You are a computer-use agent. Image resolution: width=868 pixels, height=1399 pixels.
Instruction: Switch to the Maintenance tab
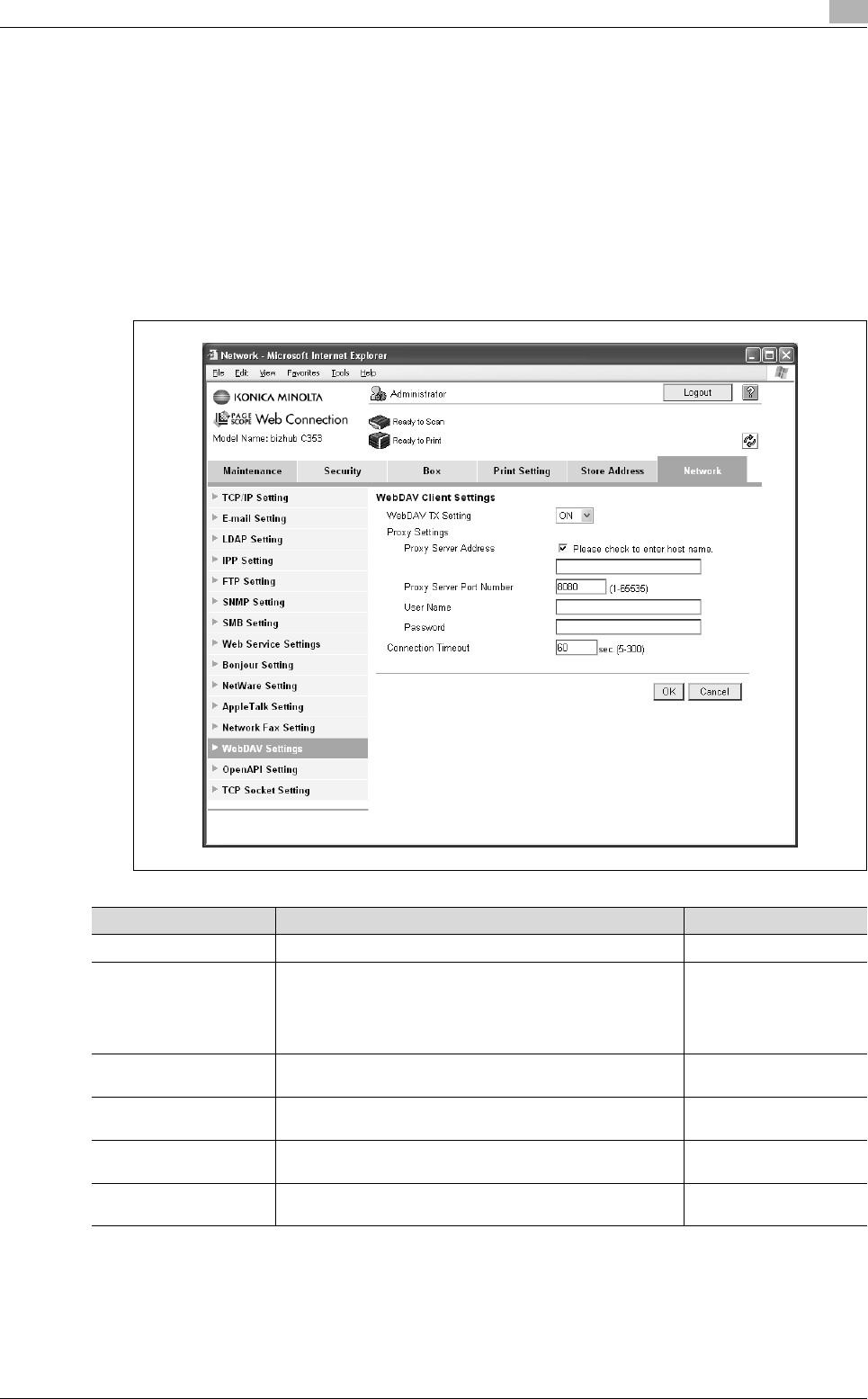252,471
